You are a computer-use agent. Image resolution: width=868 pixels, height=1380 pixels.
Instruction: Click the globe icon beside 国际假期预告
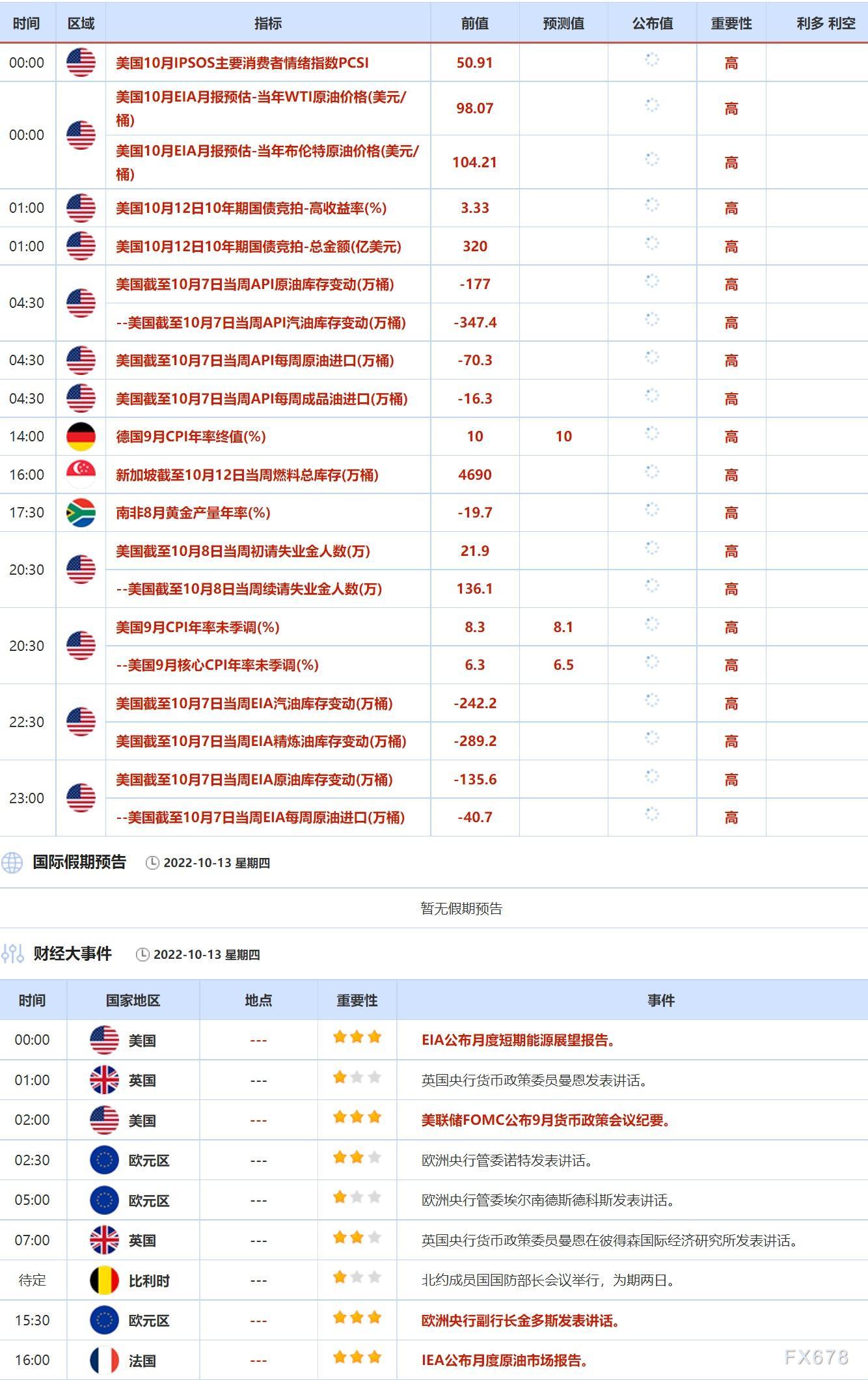(x=12, y=862)
